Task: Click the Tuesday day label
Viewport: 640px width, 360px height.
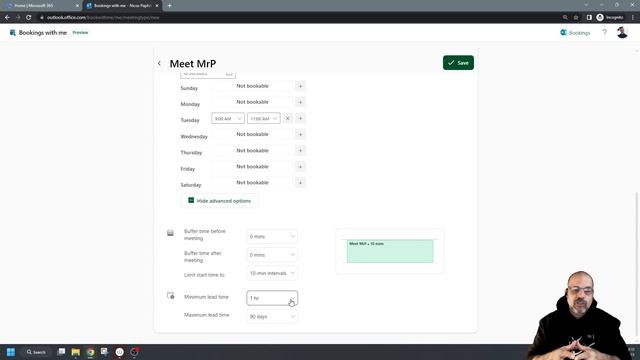Action: coord(190,120)
